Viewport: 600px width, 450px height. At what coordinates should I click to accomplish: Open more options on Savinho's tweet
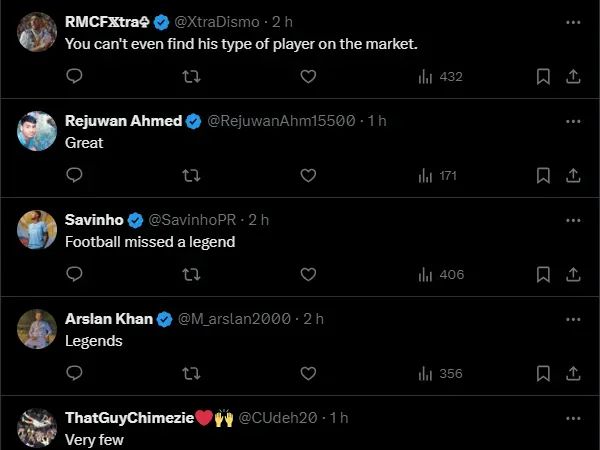[572, 220]
